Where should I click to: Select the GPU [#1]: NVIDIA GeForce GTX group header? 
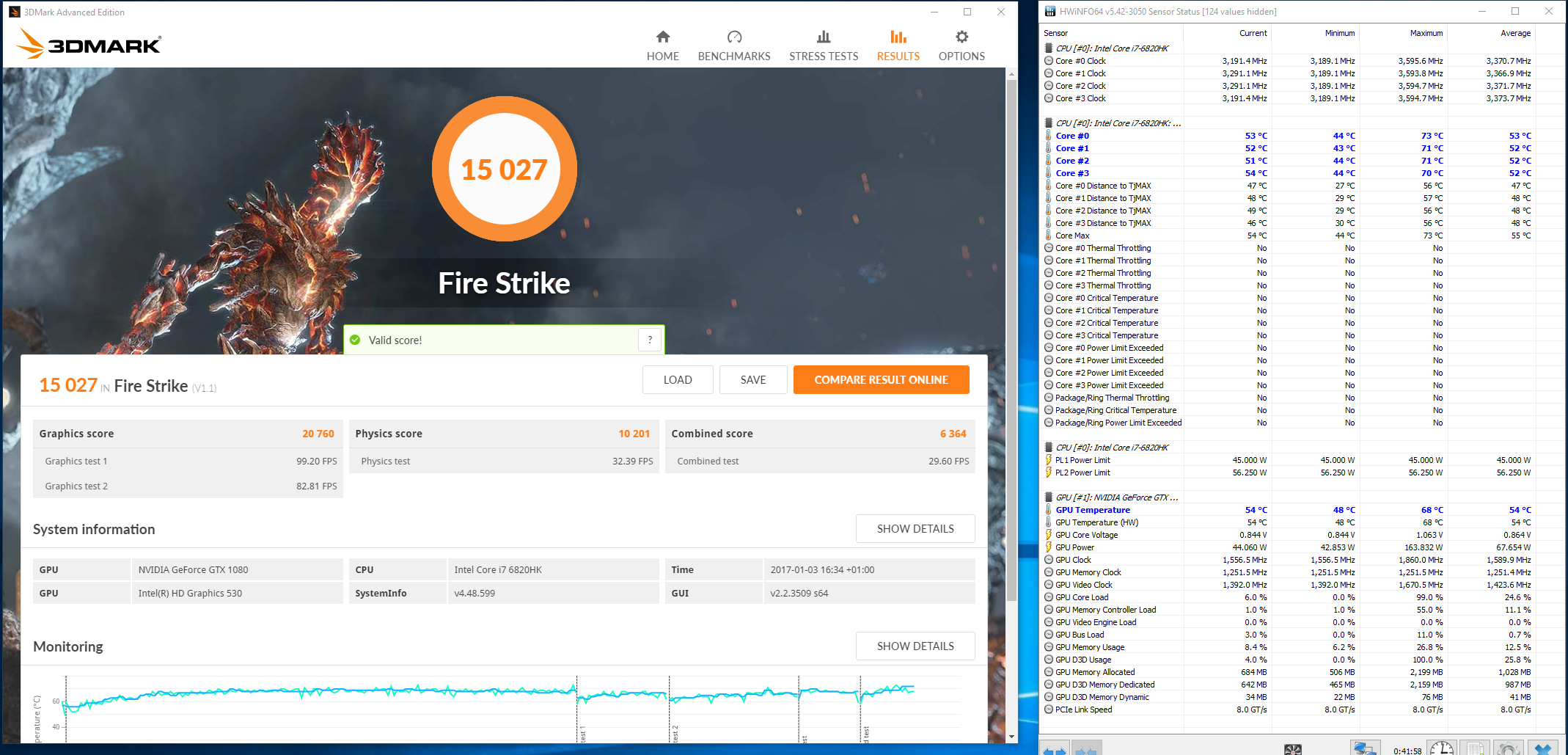[x=1288, y=497]
